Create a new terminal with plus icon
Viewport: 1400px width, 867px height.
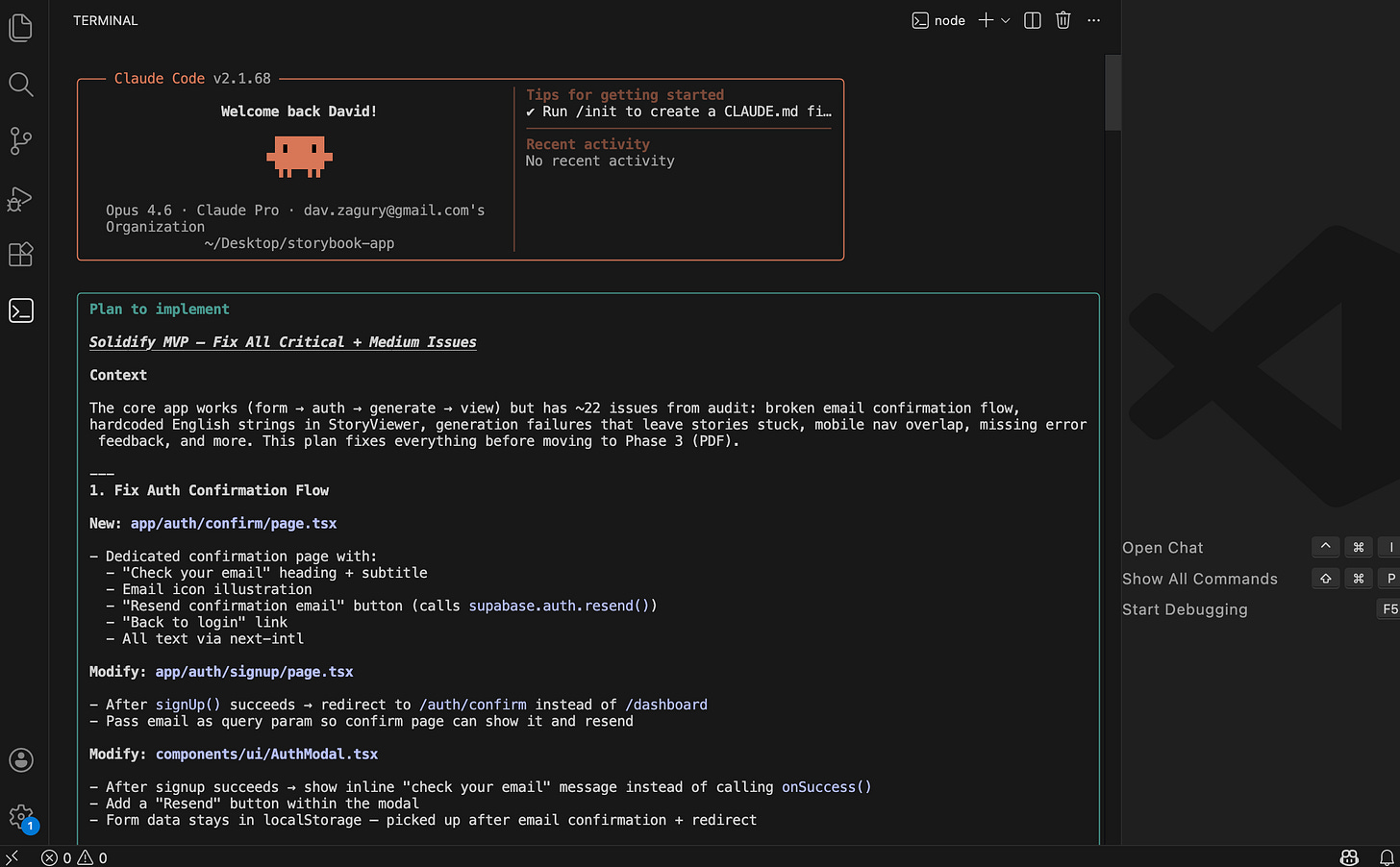(986, 20)
